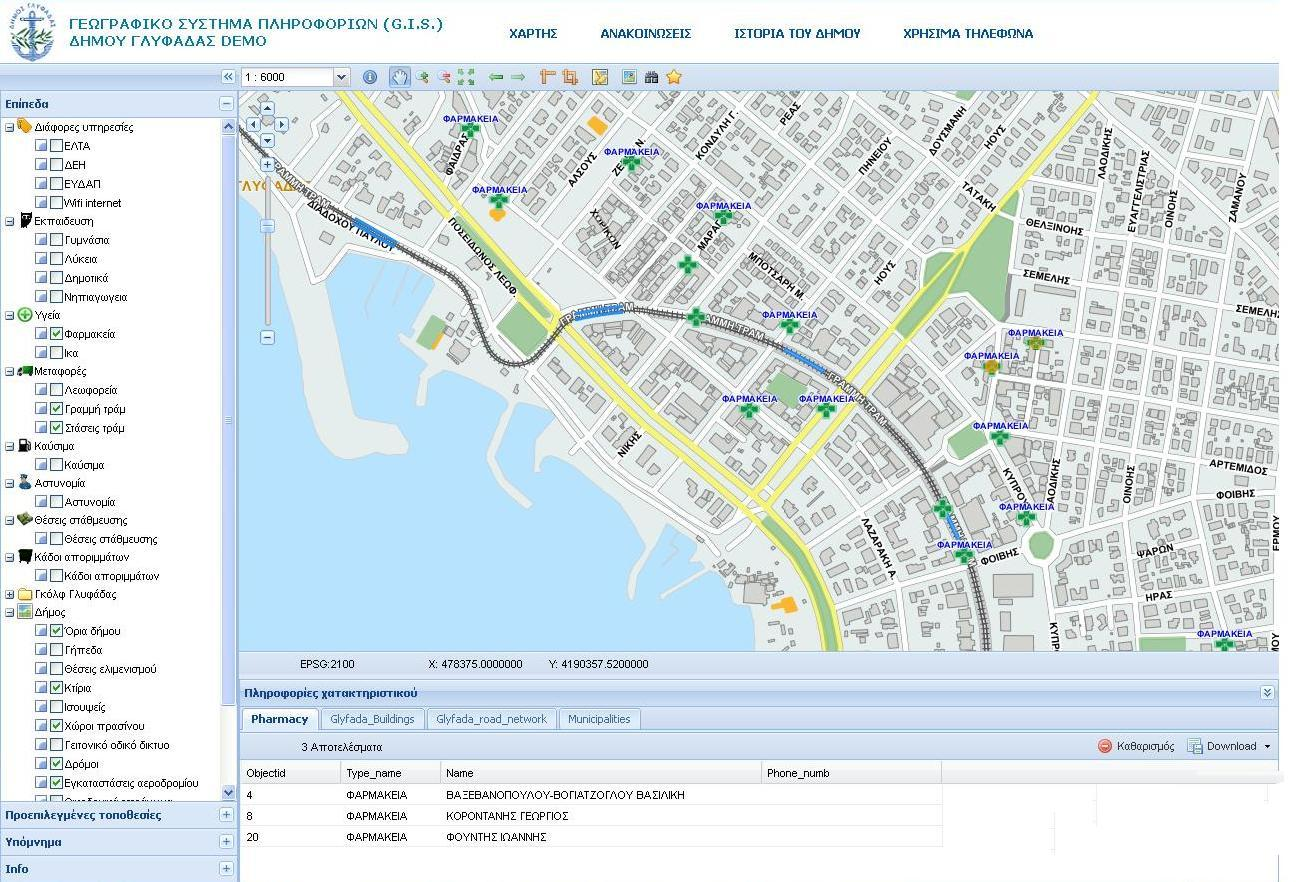Select the Pan hand tool

click(399, 77)
